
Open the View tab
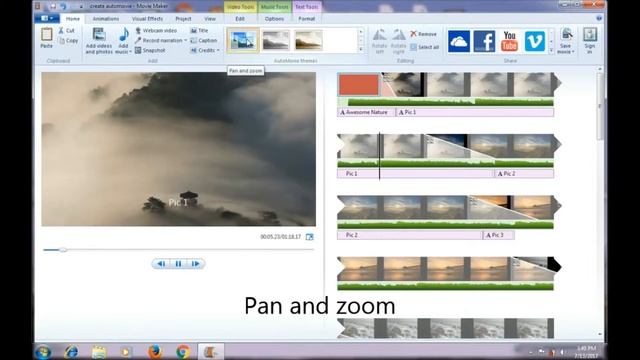click(x=210, y=19)
